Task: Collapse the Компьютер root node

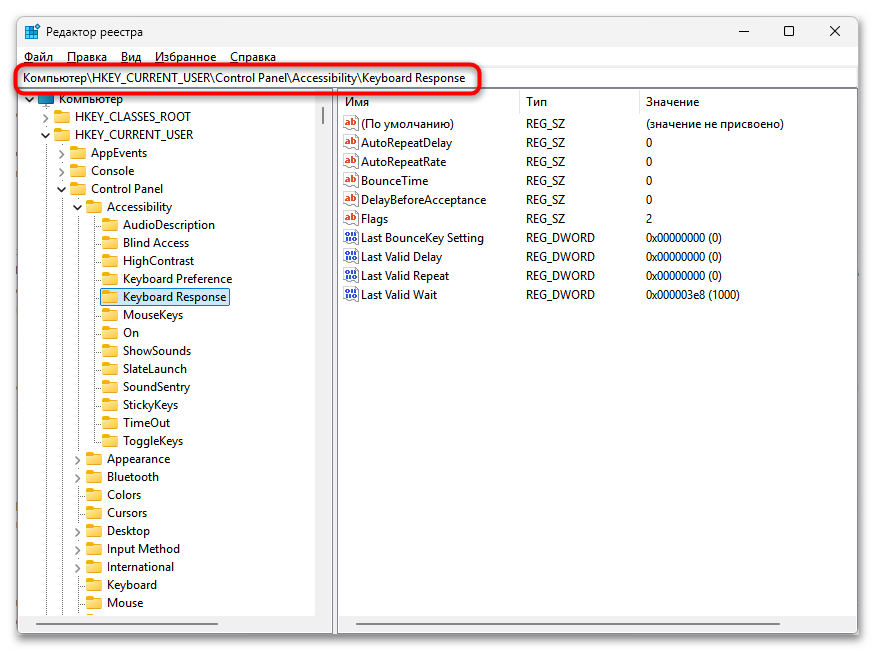Action: pos(30,100)
